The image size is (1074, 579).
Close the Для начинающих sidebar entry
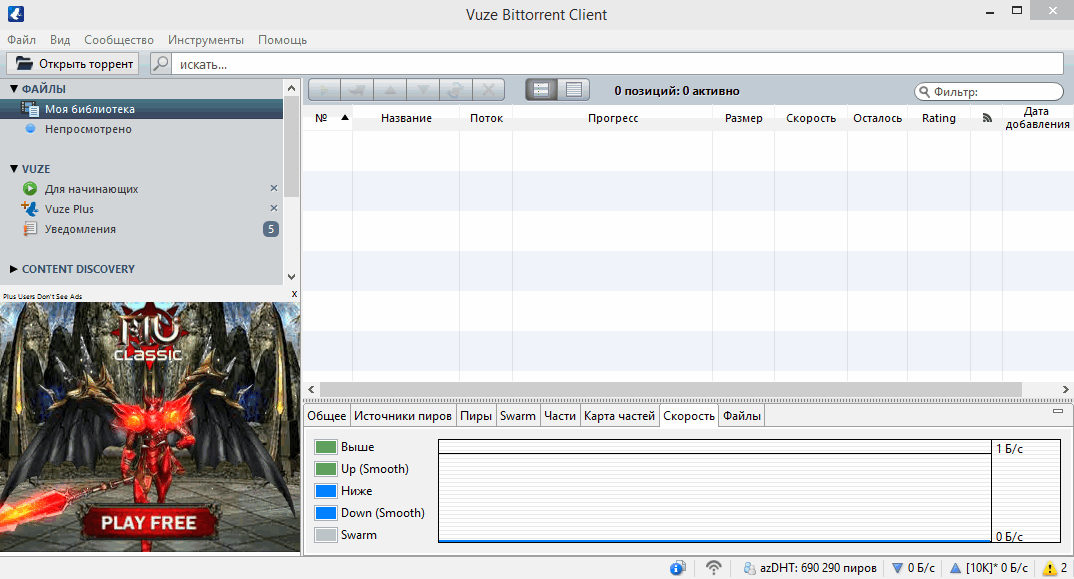[x=274, y=188]
